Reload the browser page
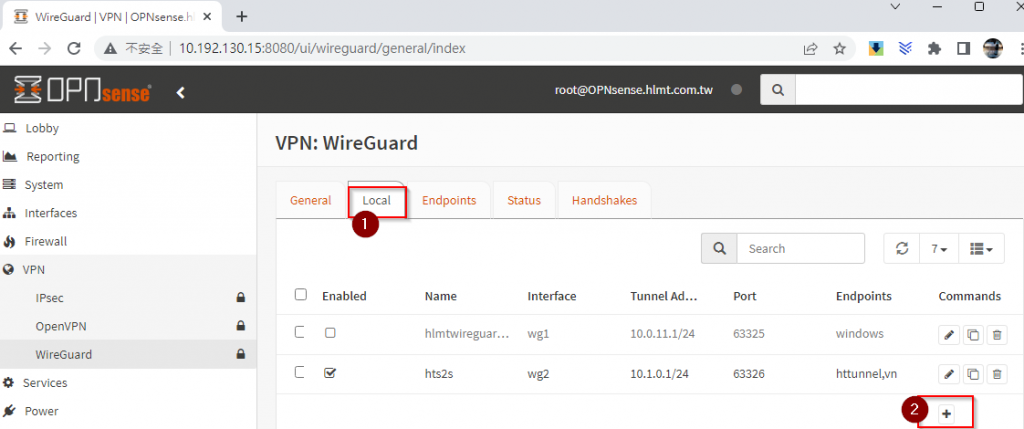The height and width of the screenshot is (429, 1024). point(74,48)
